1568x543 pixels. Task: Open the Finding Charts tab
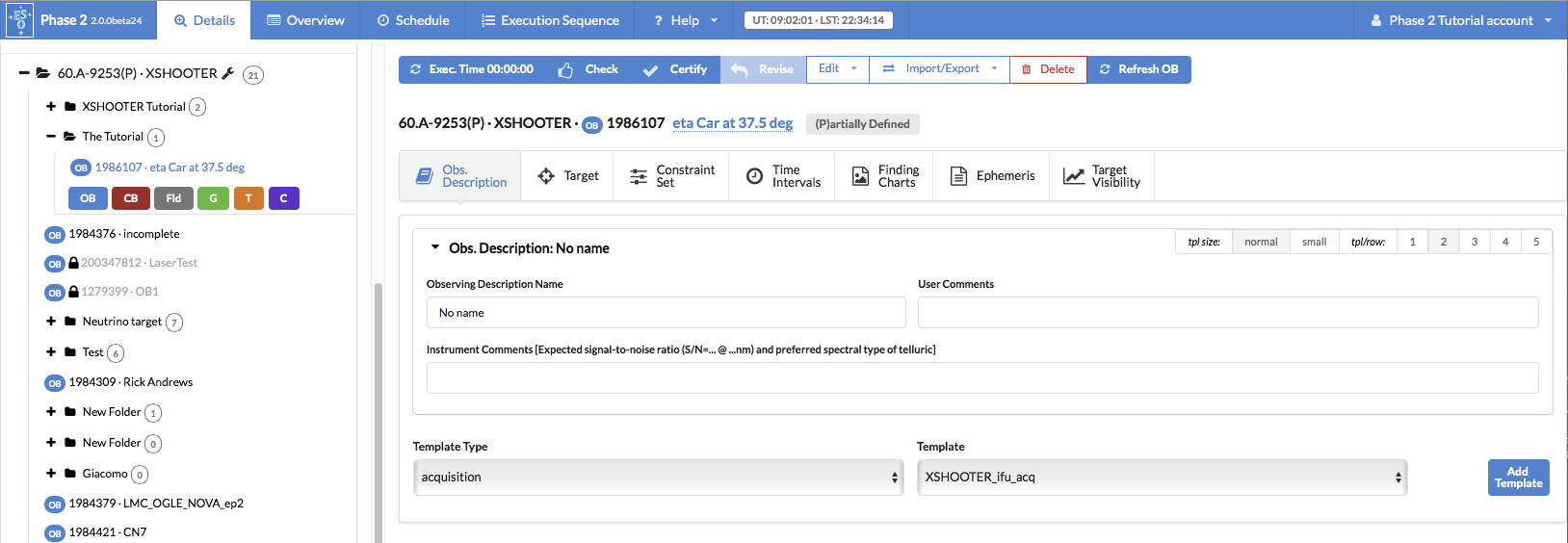coord(885,176)
